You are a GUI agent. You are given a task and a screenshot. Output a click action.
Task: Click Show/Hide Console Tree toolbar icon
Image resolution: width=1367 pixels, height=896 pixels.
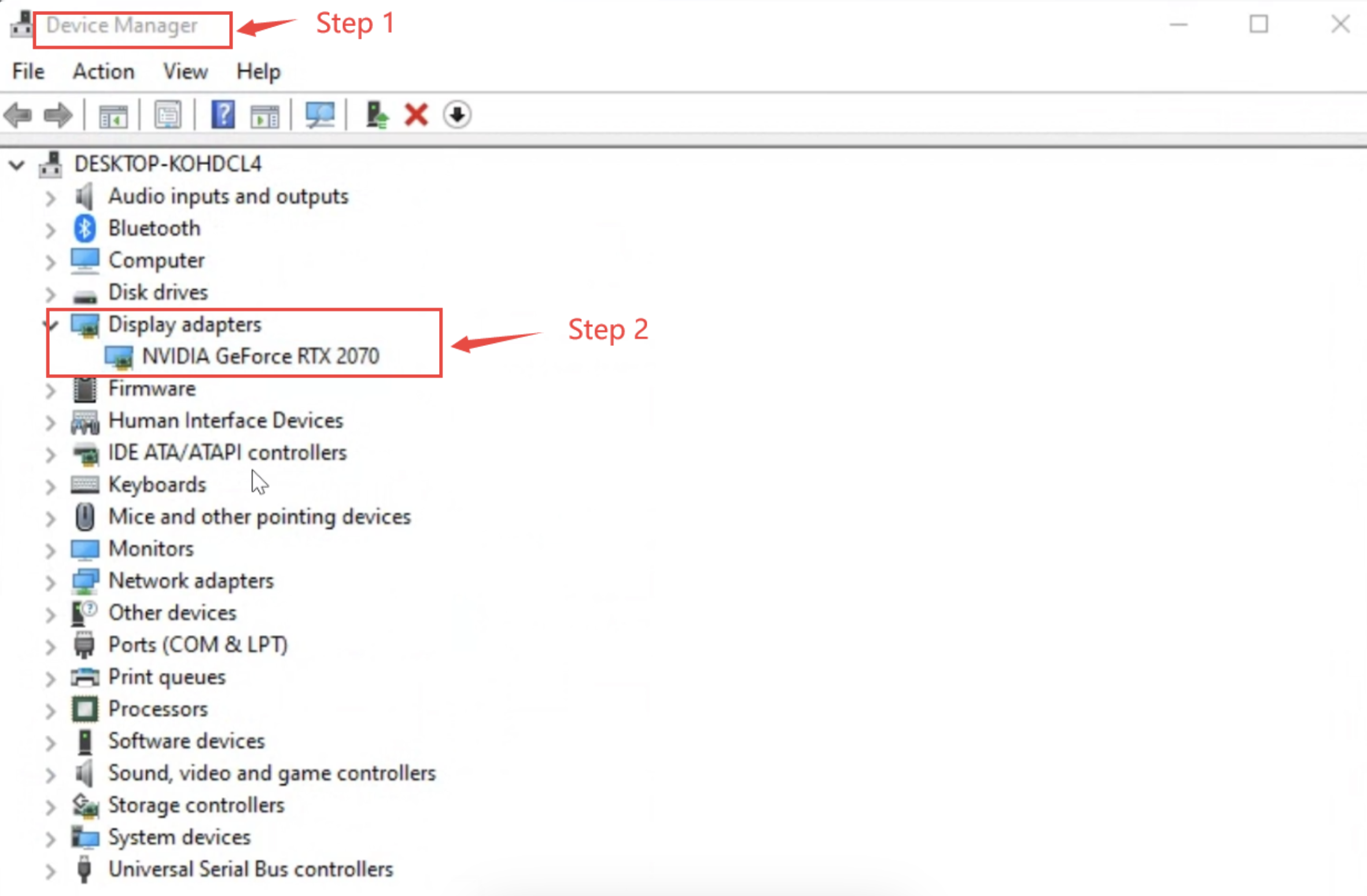[113, 116]
